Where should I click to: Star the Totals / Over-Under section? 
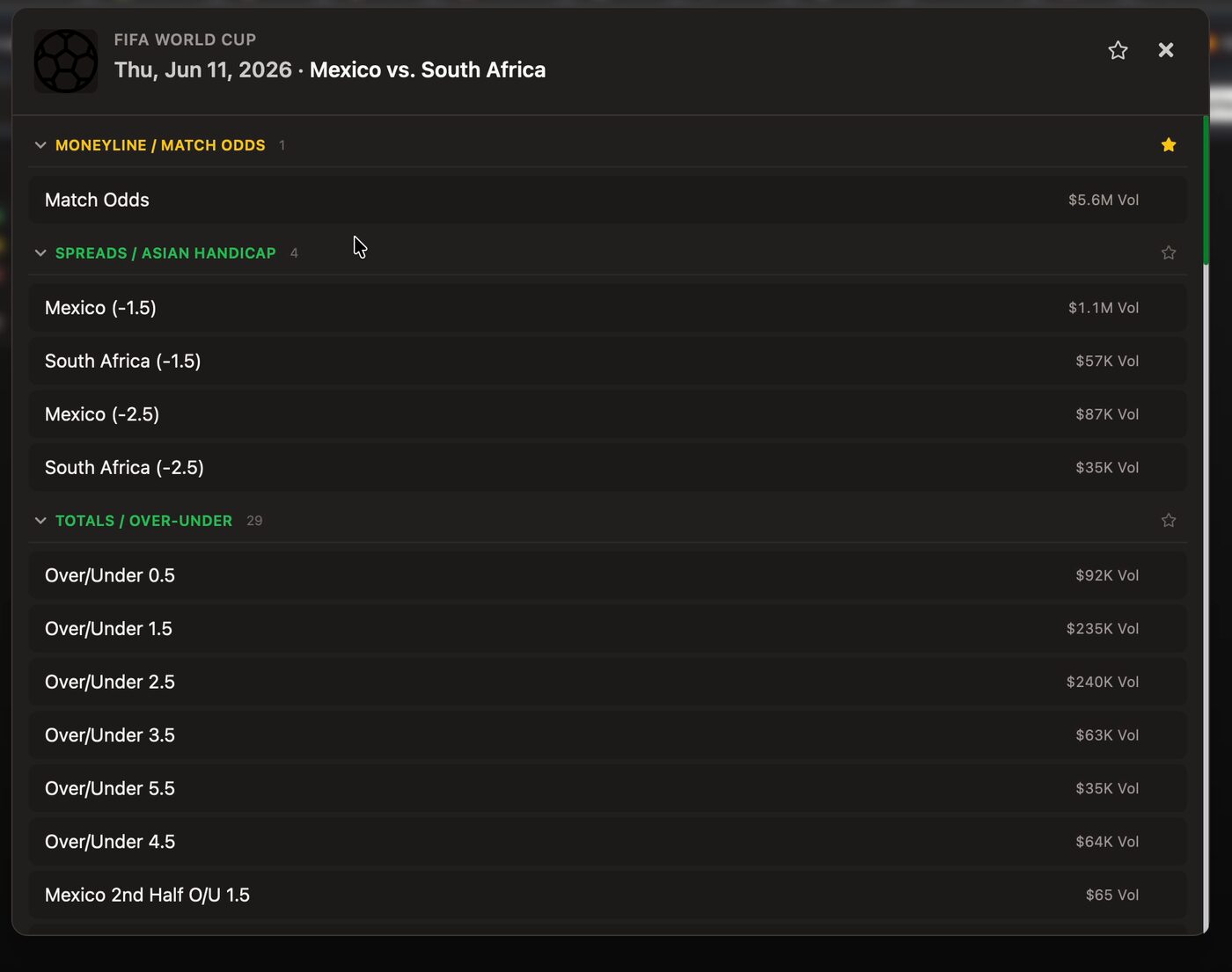pos(1169,521)
